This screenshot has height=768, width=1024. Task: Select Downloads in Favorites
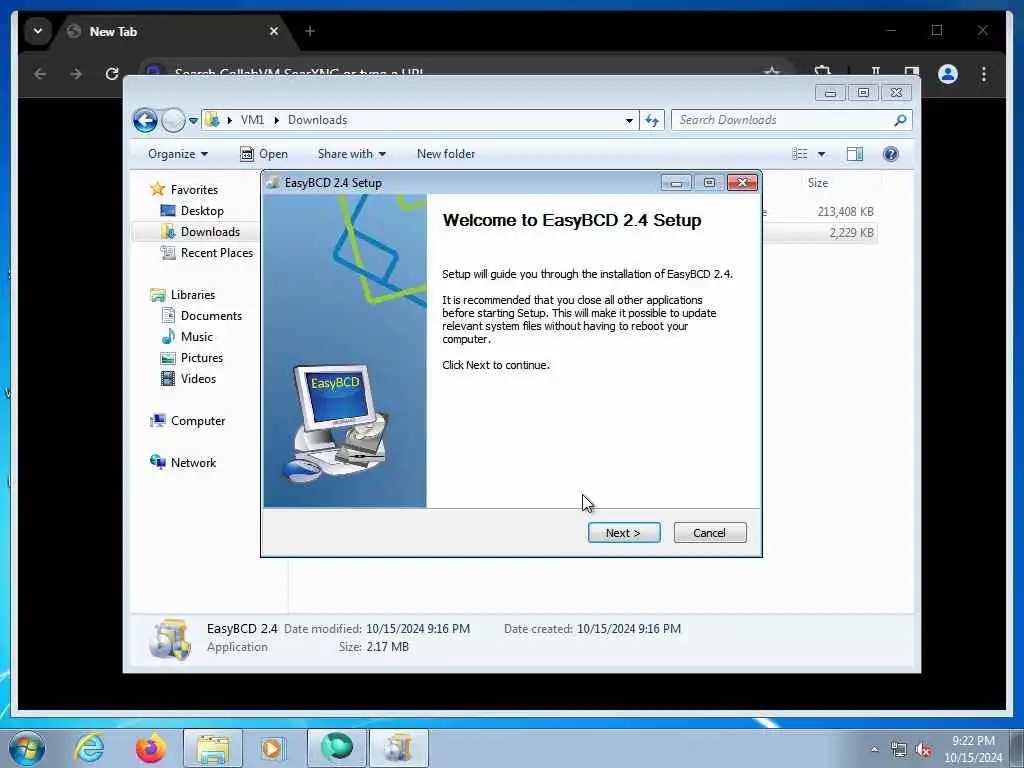210,232
